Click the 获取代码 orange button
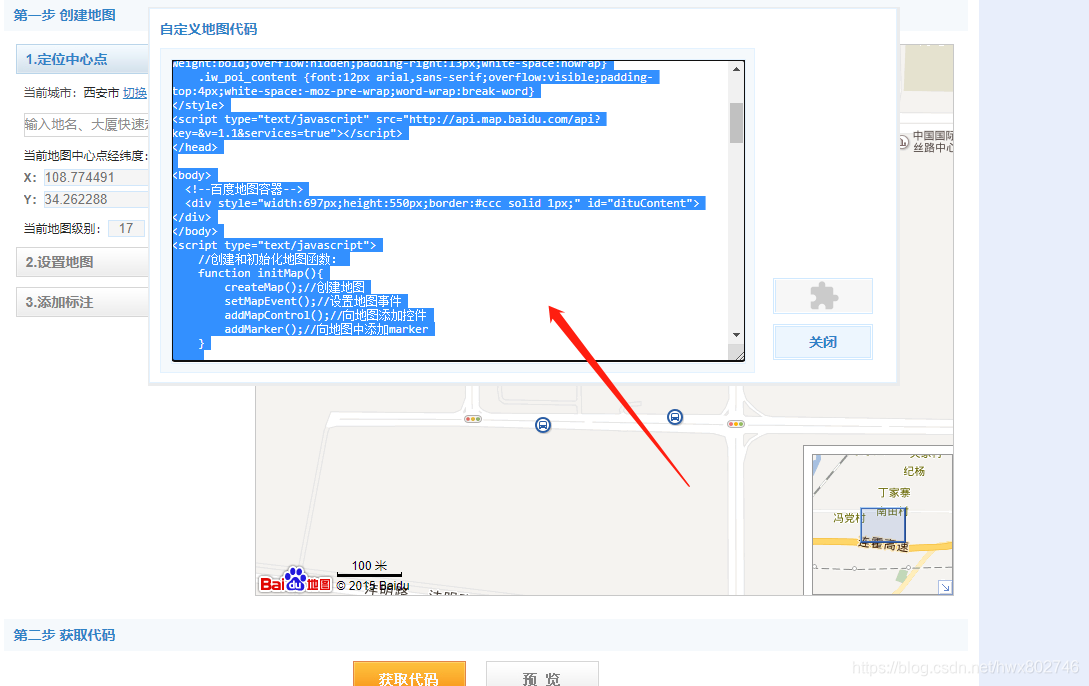 click(x=409, y=674)
